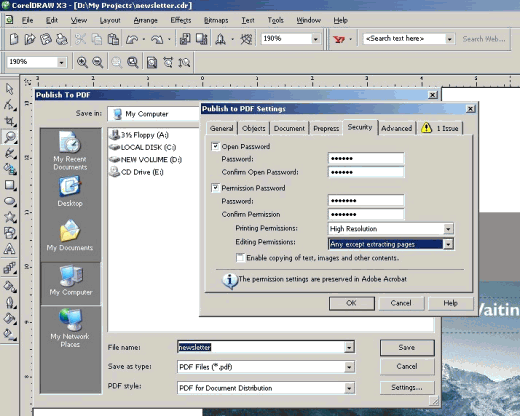Click the Print icon in standard toolbar

pyautogui.click(x=62, y=39)
